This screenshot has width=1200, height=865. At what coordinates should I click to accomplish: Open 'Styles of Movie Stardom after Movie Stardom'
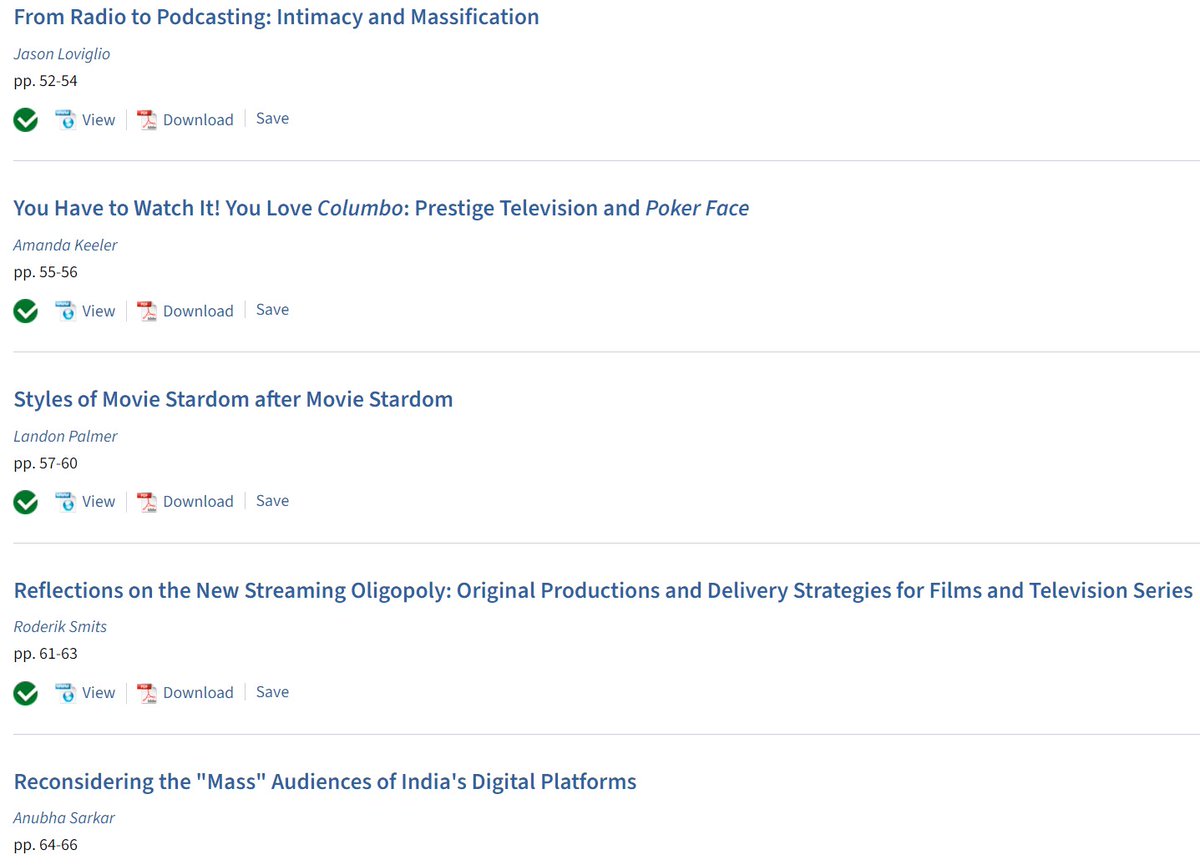(x=233, y=399)
